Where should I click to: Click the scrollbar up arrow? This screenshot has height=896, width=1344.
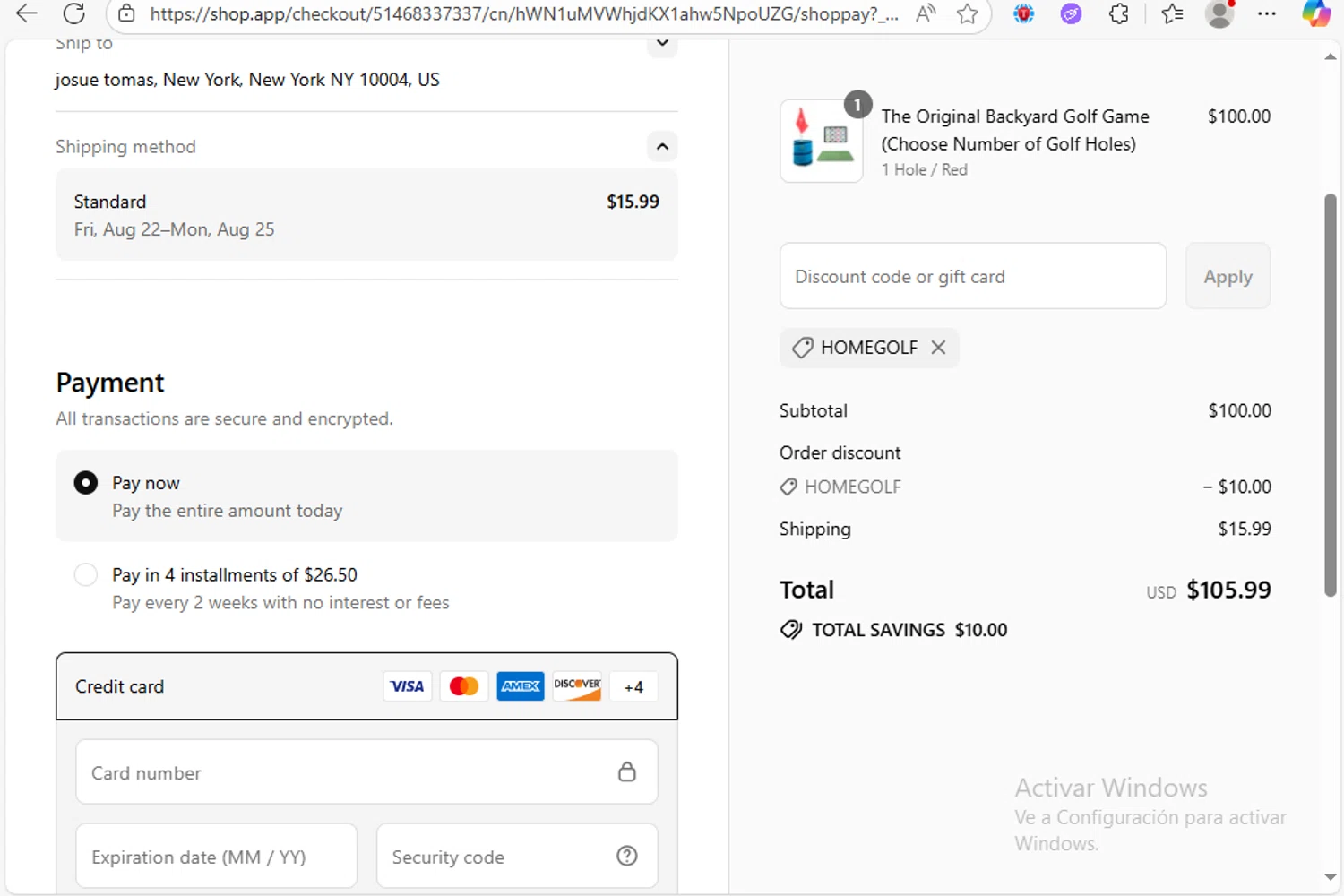pyautogui.click(x=1331, y=56)
